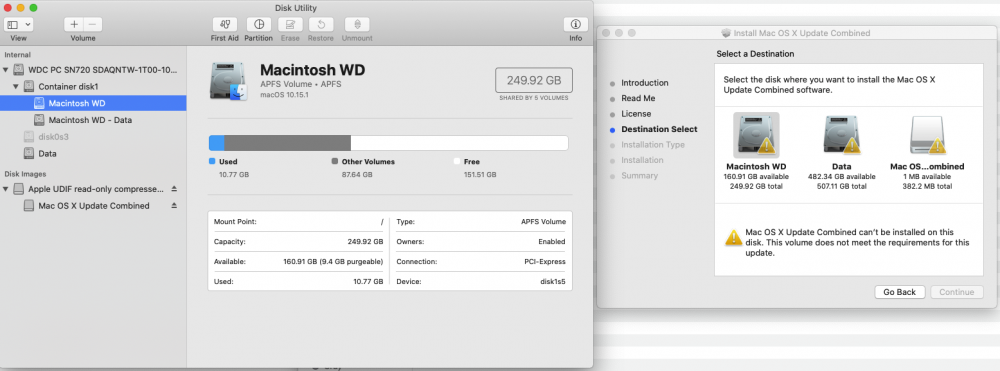Viewport: 1000px width, 371px height.
Task: Select the Data volume in sidebar
Action: 93,154
